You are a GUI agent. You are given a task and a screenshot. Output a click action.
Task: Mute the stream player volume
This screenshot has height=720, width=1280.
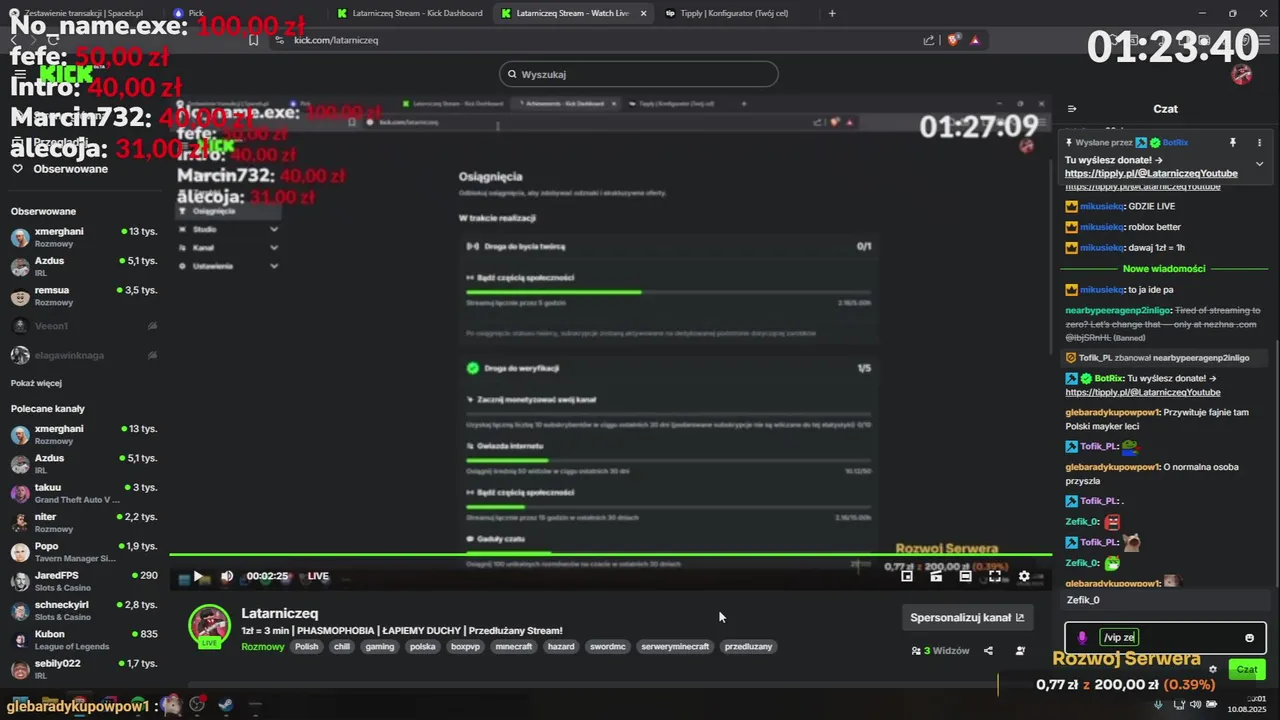tap(227, 576)
